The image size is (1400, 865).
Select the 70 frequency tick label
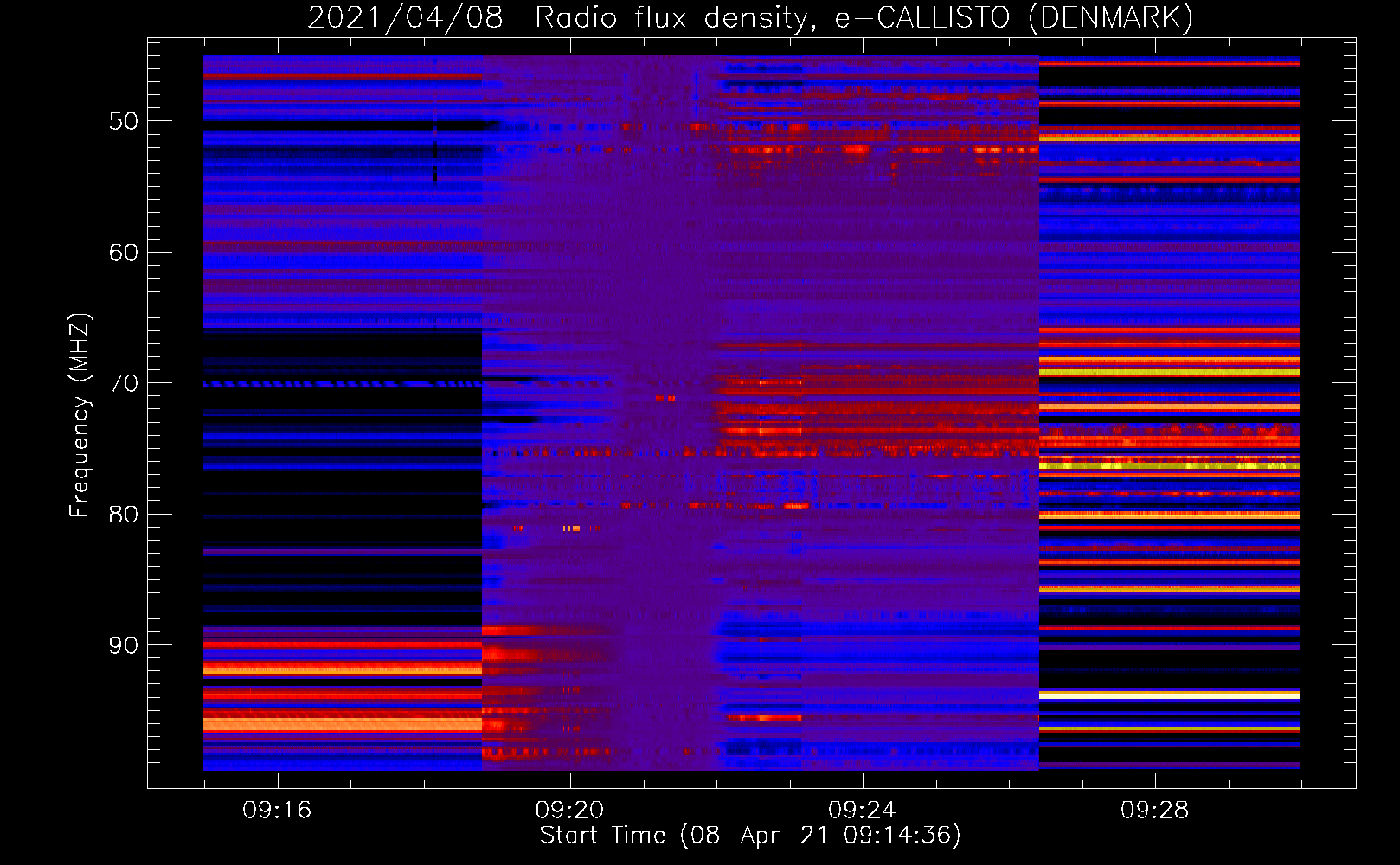(124, 383)
